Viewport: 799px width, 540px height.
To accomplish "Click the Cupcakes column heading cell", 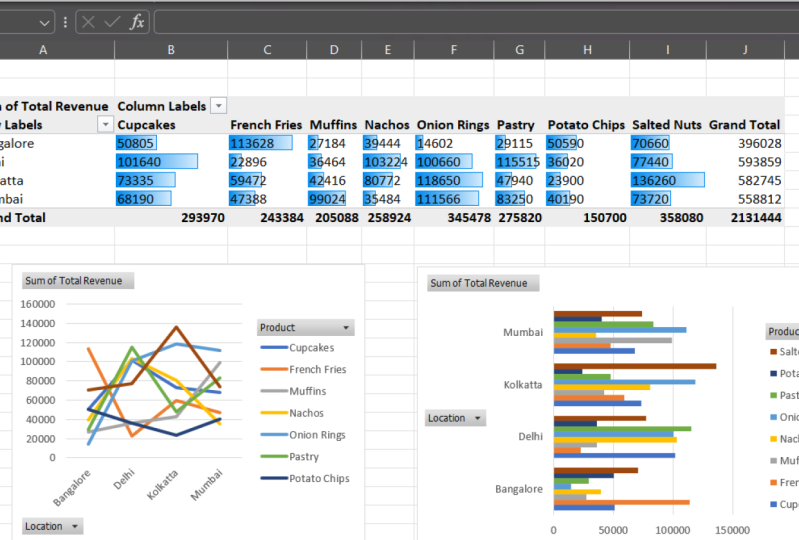I will 171,125.
